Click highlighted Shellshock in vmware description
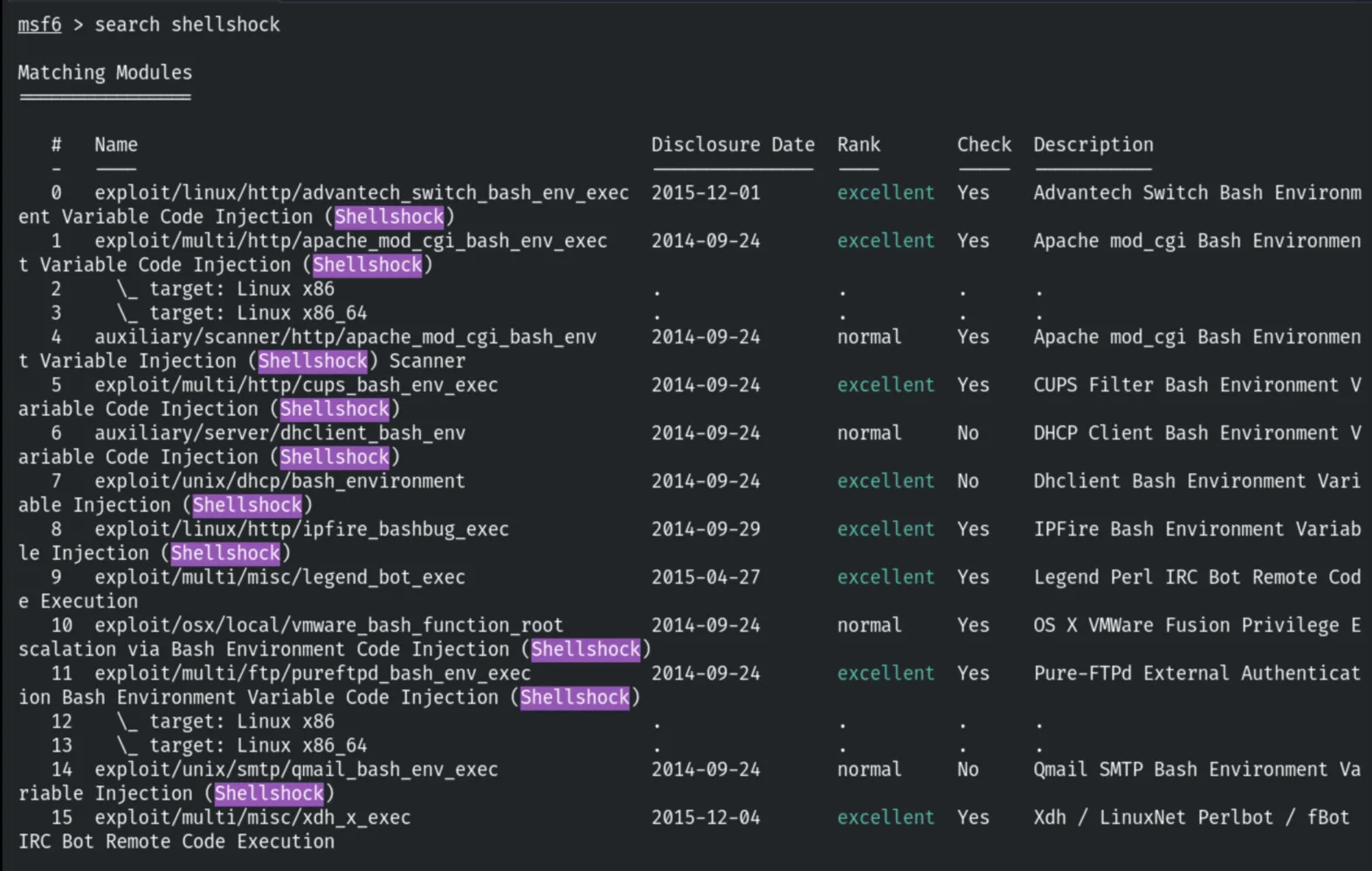The width and height of the screenshot is (1372, 871). 585,649
